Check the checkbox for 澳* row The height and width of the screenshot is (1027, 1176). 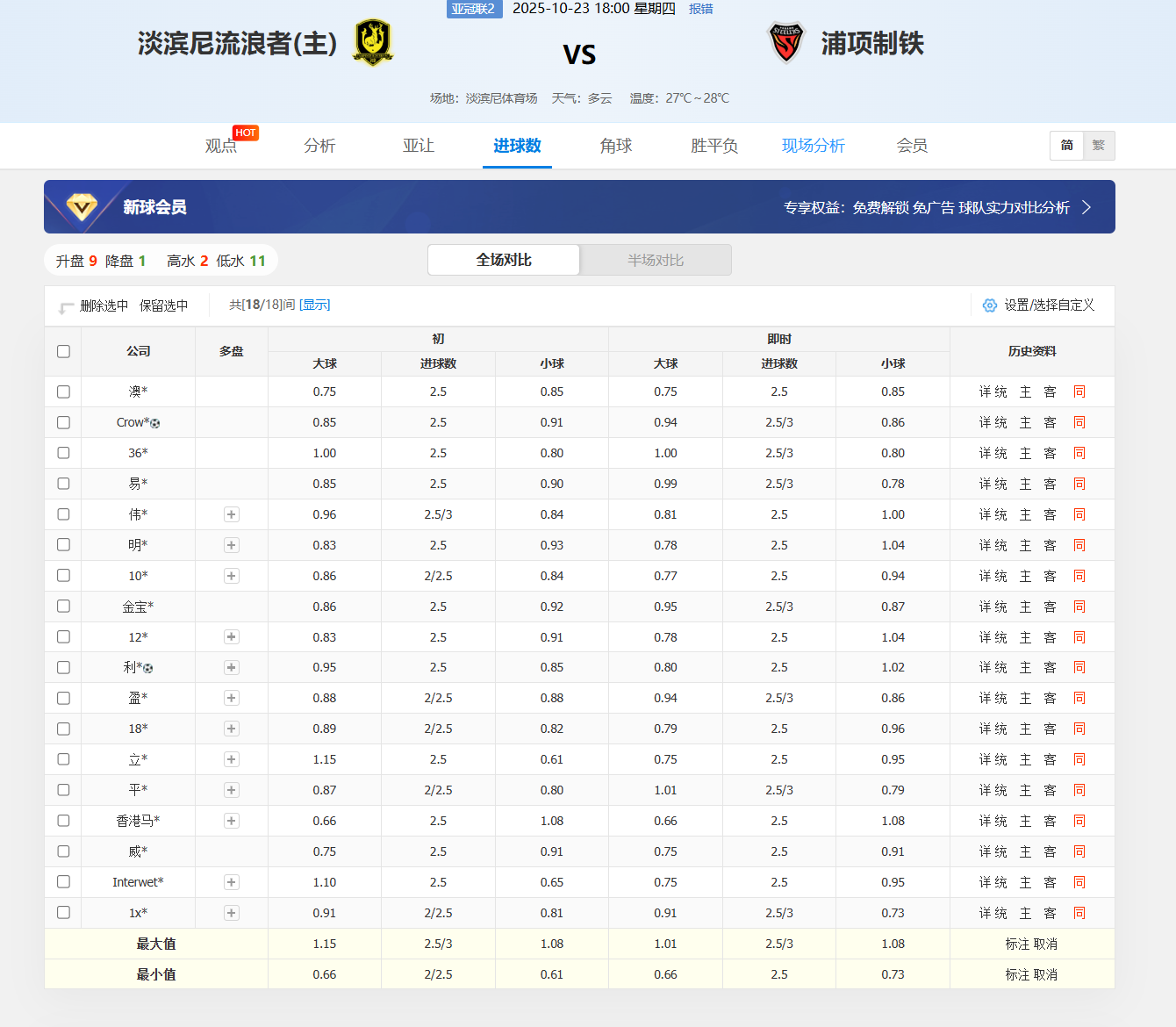(63, 391)
